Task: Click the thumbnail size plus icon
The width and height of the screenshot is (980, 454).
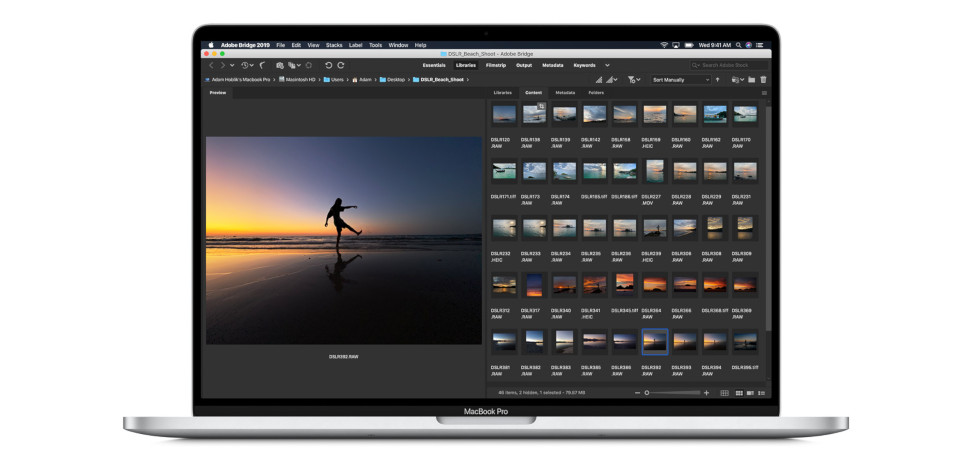Action: [706, 393]
